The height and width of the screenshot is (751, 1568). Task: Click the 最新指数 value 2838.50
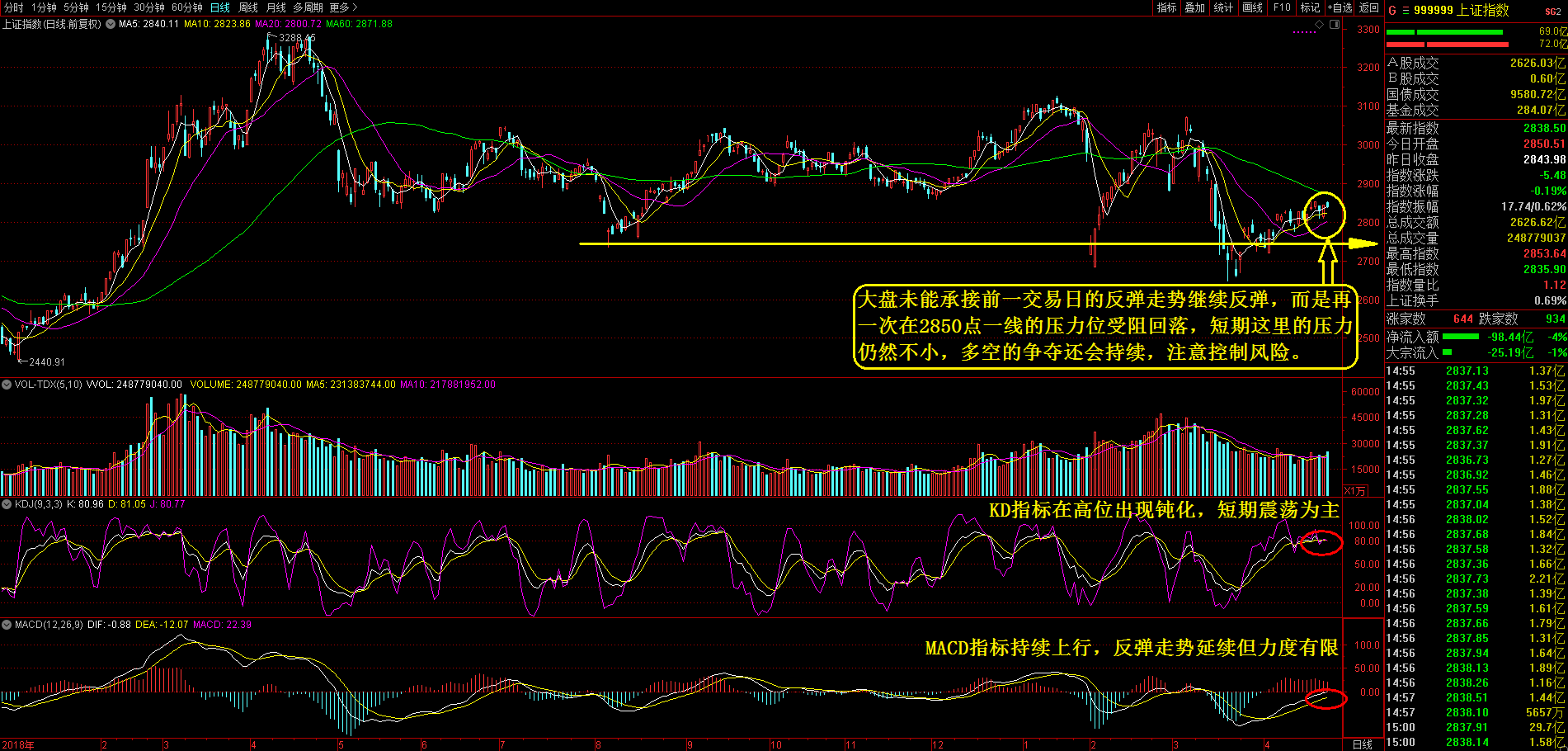pos(1544,128)
